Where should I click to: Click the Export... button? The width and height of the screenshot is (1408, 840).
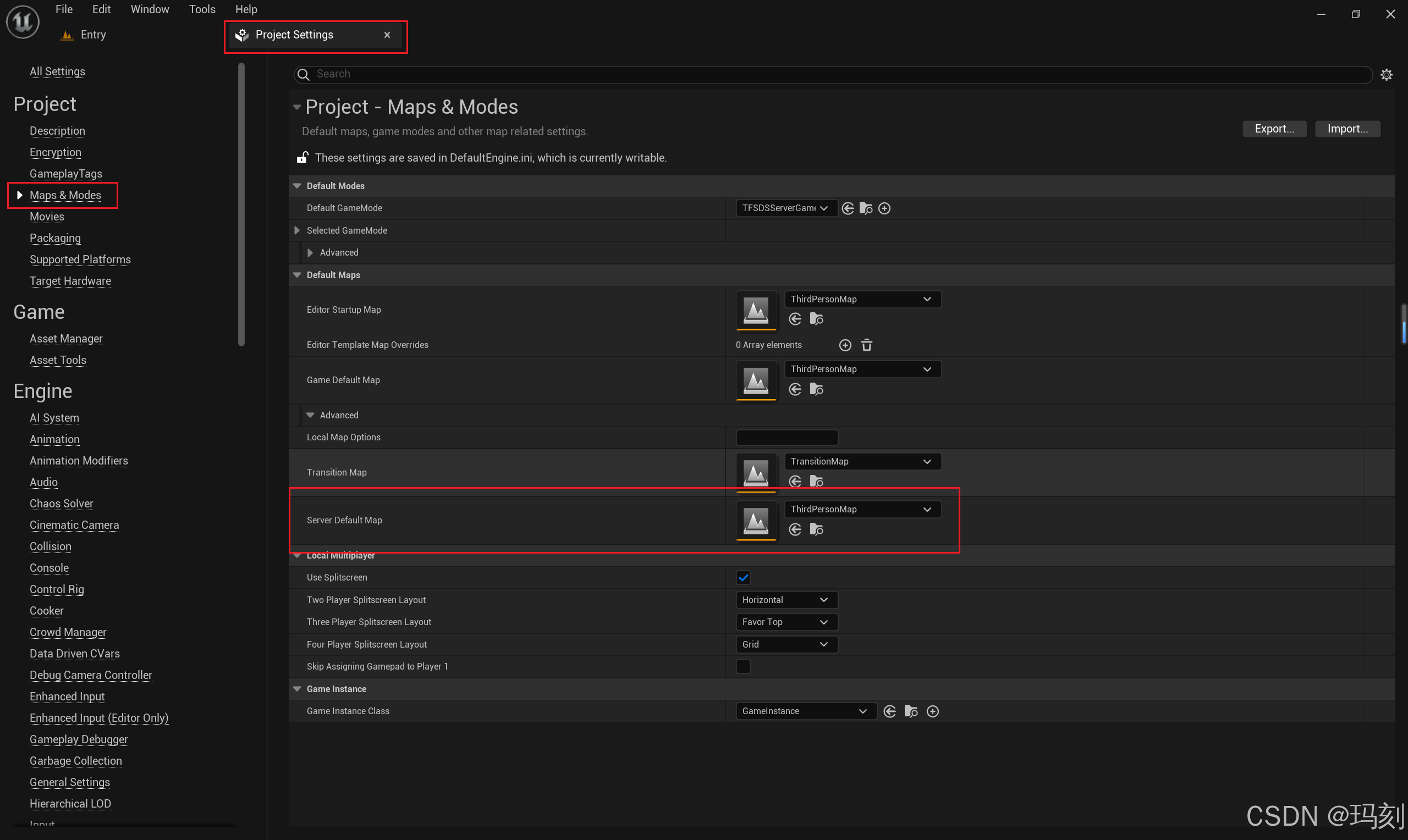point(1274,129)
